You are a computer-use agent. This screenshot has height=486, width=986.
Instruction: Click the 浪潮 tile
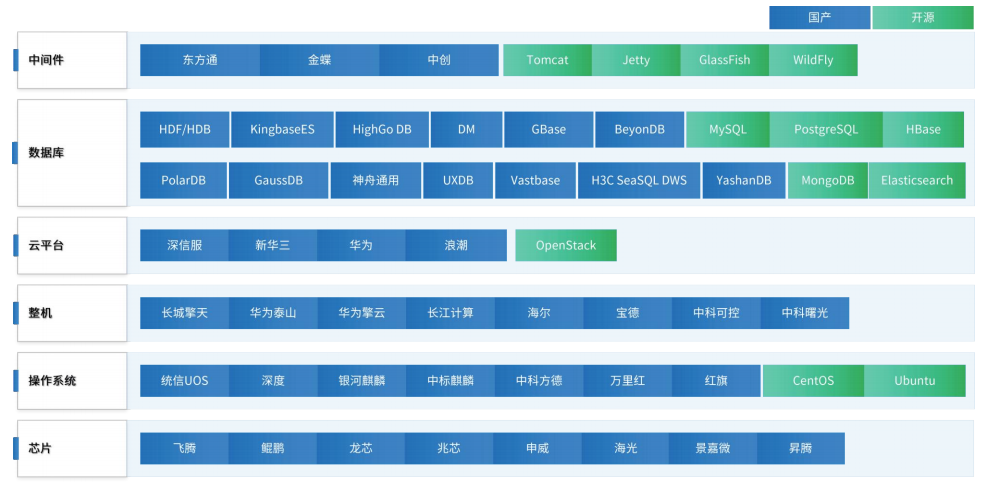[x=456, y=245]
